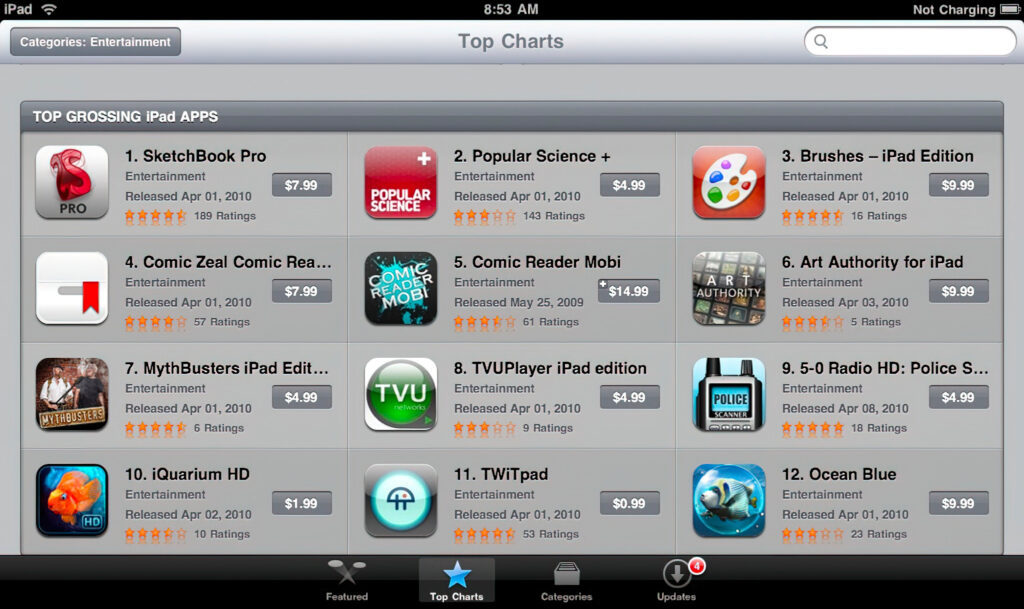Open the Brushes paint palette icon
The height and width of the screenshot is (609, 1024).
[729, 182]
